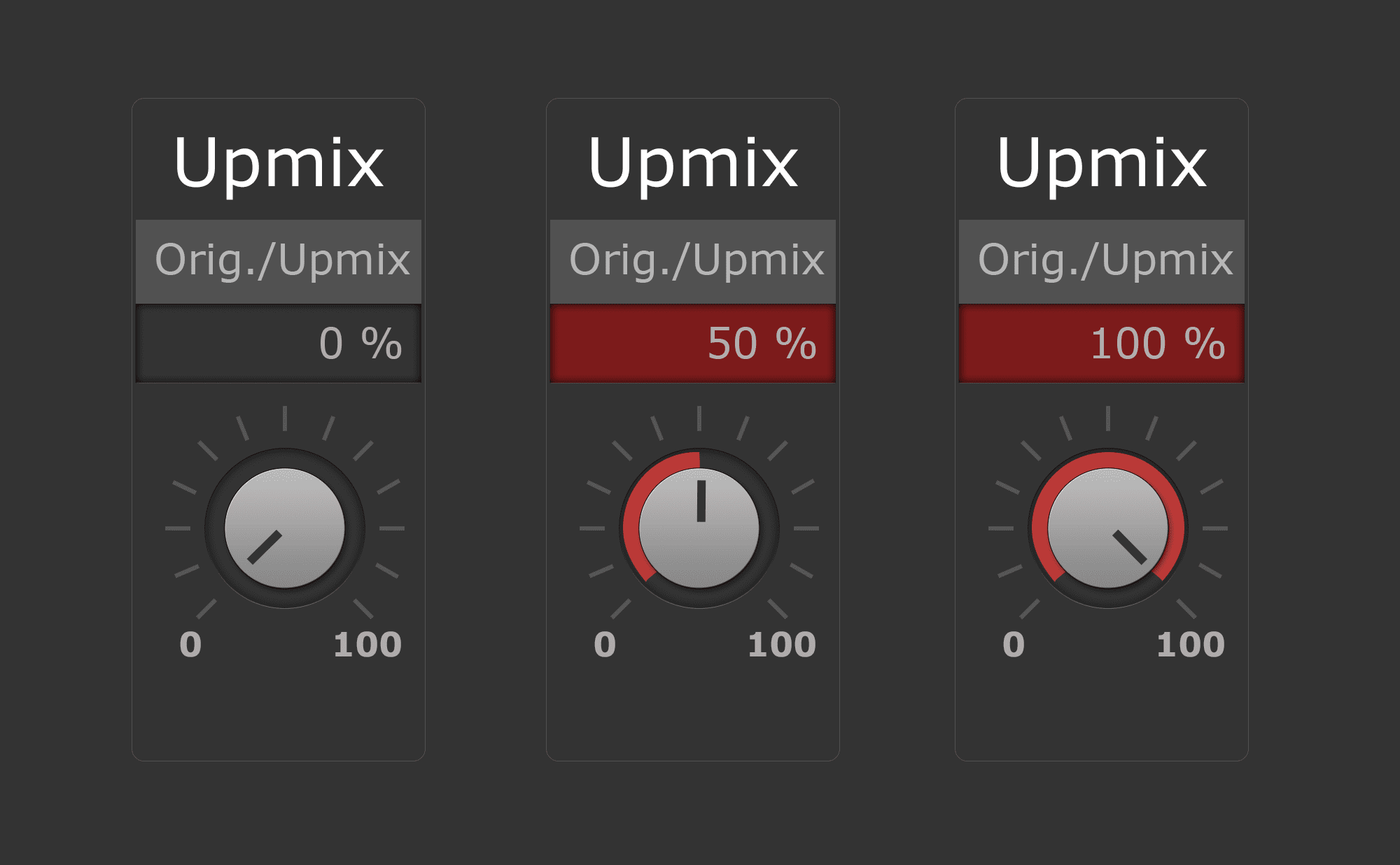This screenshot has height=865, width=1400.
Task: Click the 0 scale label under the leftmost knob
Action: [x=190, y=645]
